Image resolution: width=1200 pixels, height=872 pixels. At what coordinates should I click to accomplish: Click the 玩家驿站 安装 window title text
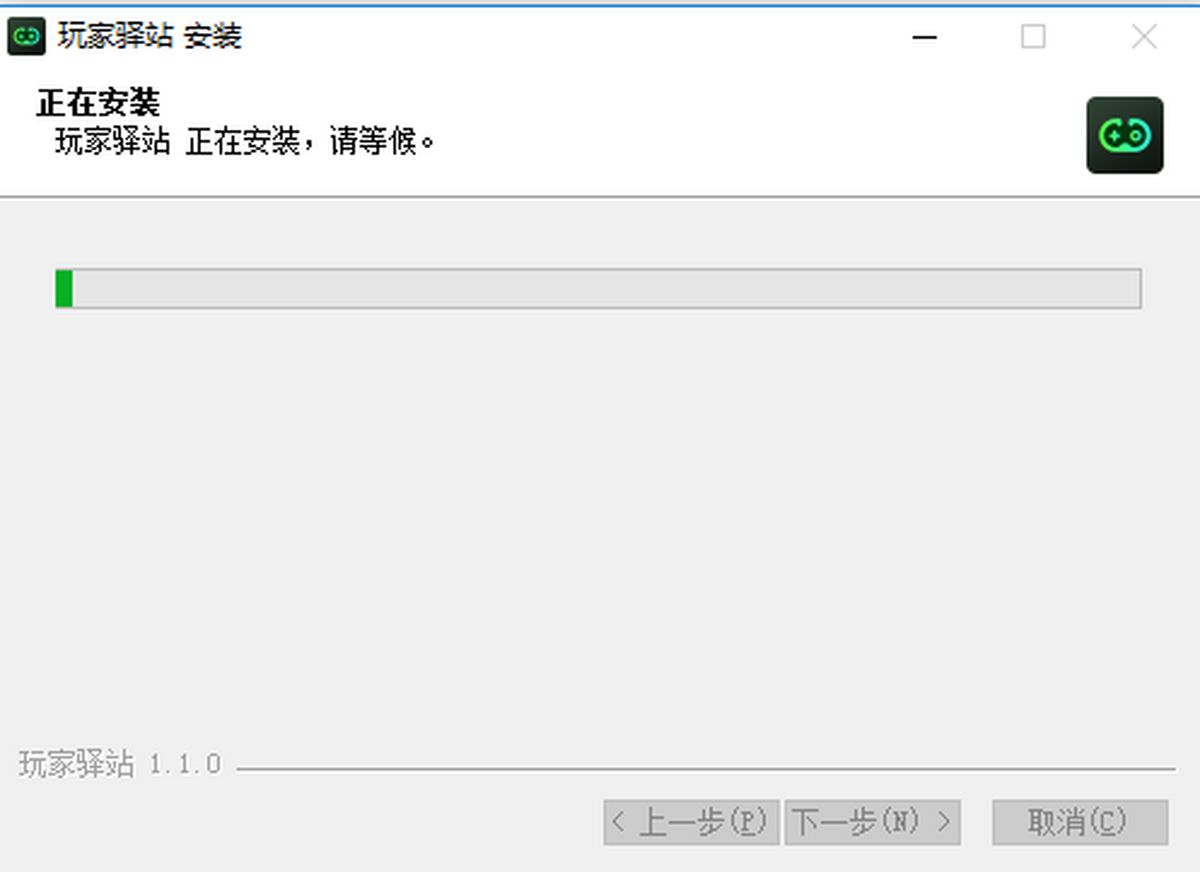(x=150, y=37)
